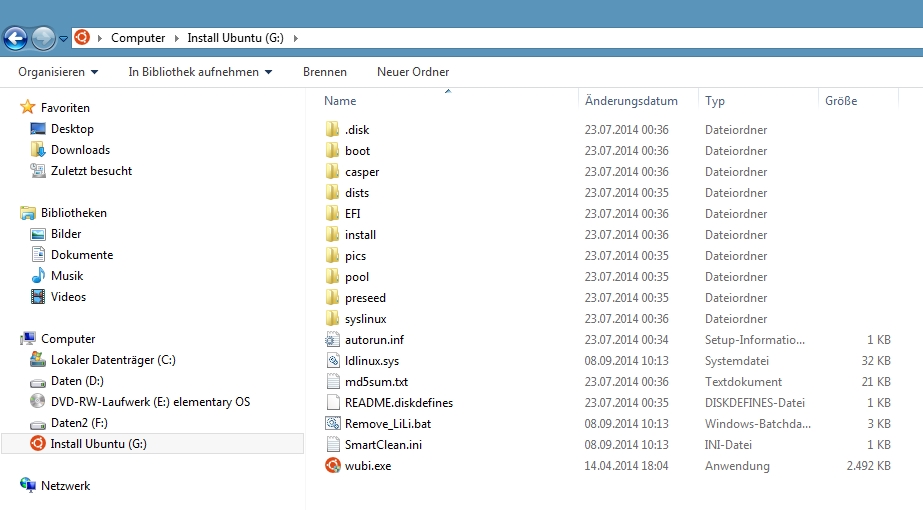This screenshot has width=923, height=510.
Task: Click the DISKDEFINES-Datei type cell
Action: tap(755, 403)
